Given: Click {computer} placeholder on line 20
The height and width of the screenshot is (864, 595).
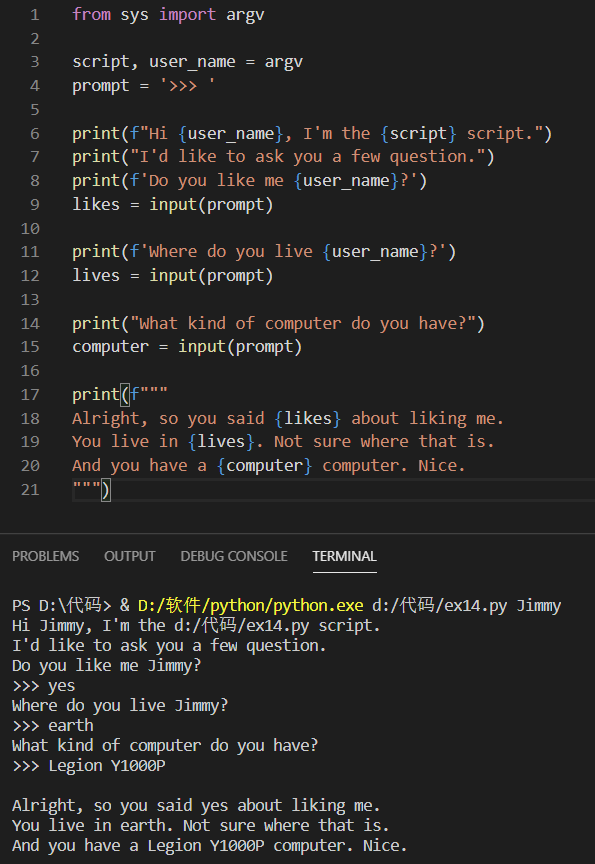Looking at the screenshot, I should point(264,466).
